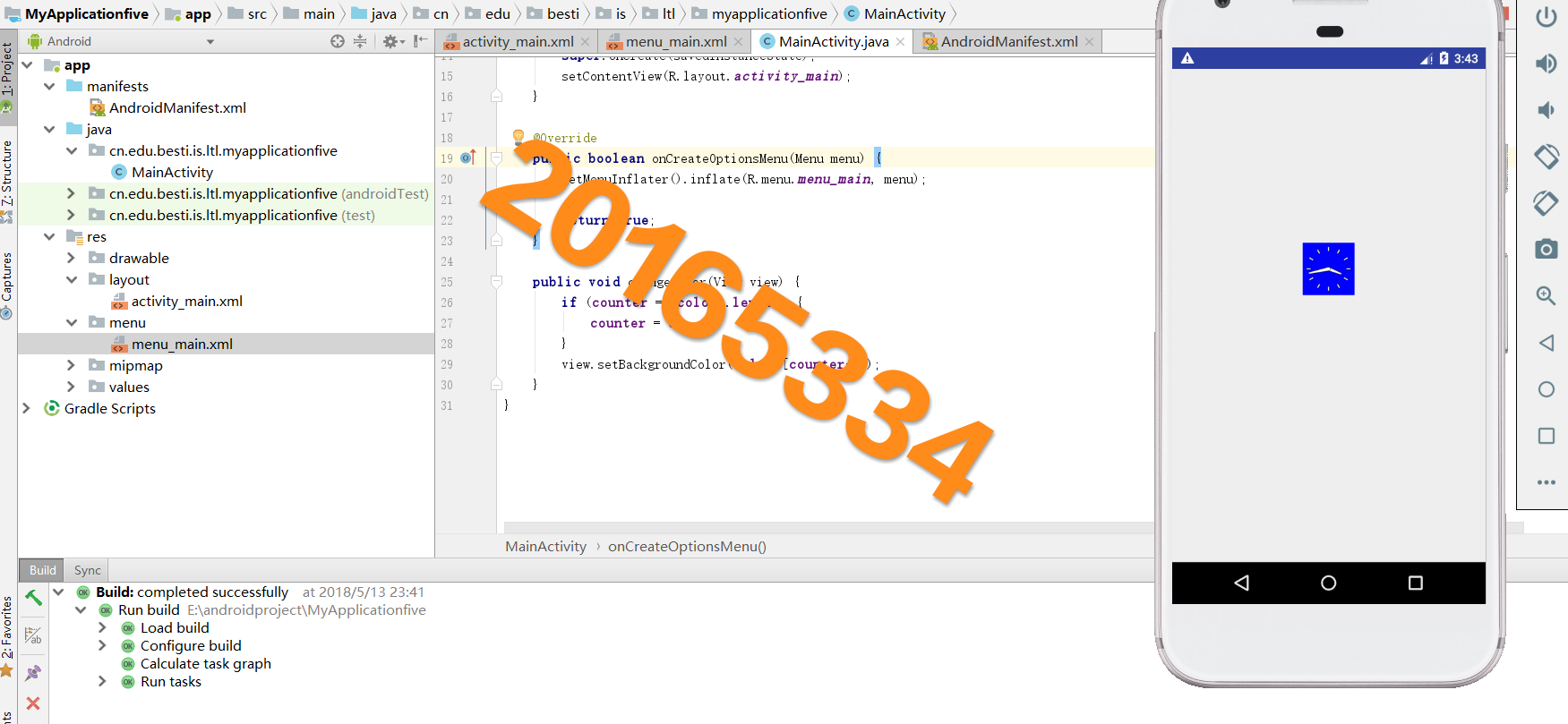Image resolution: width=1568 pixels, height=724 pixels.
Task: Click onCreateOptionsMenu() in editor breadcrumb
Action: click(x=687, y=546)
